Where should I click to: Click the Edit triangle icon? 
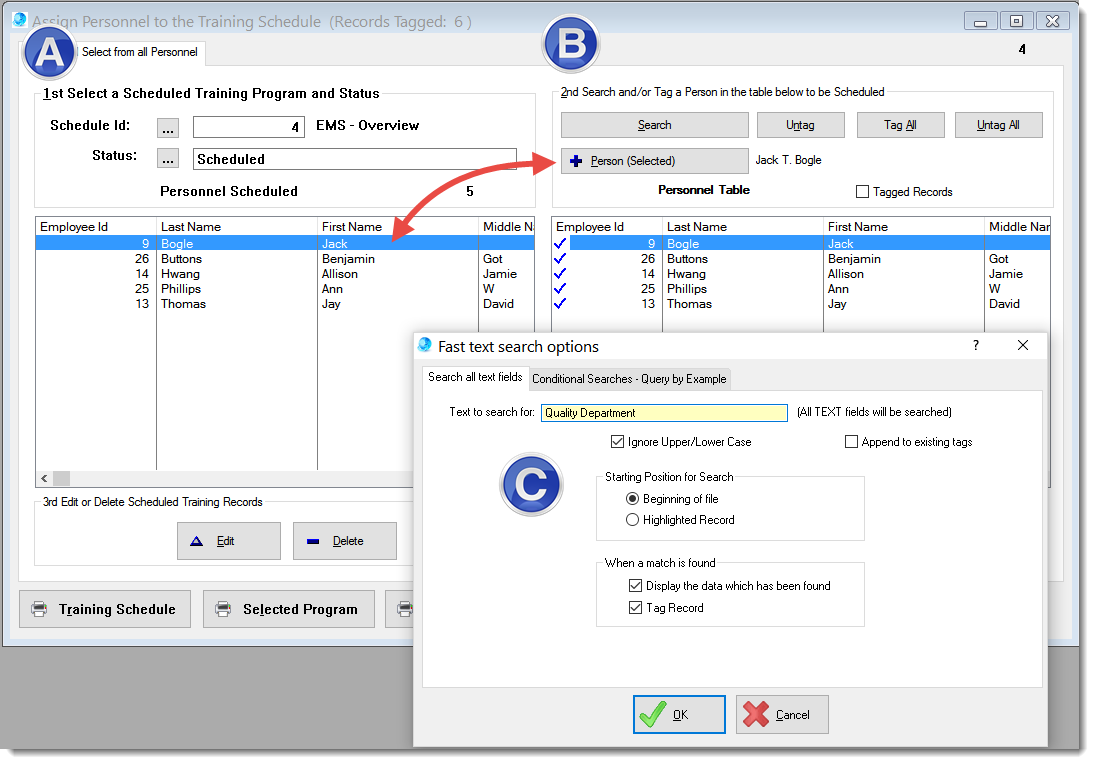197,541
